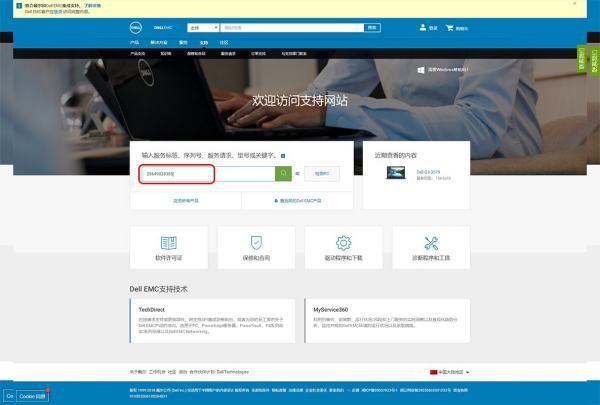Click the browse all products link
Screen dimensions: 600x405
click(186, 201)
